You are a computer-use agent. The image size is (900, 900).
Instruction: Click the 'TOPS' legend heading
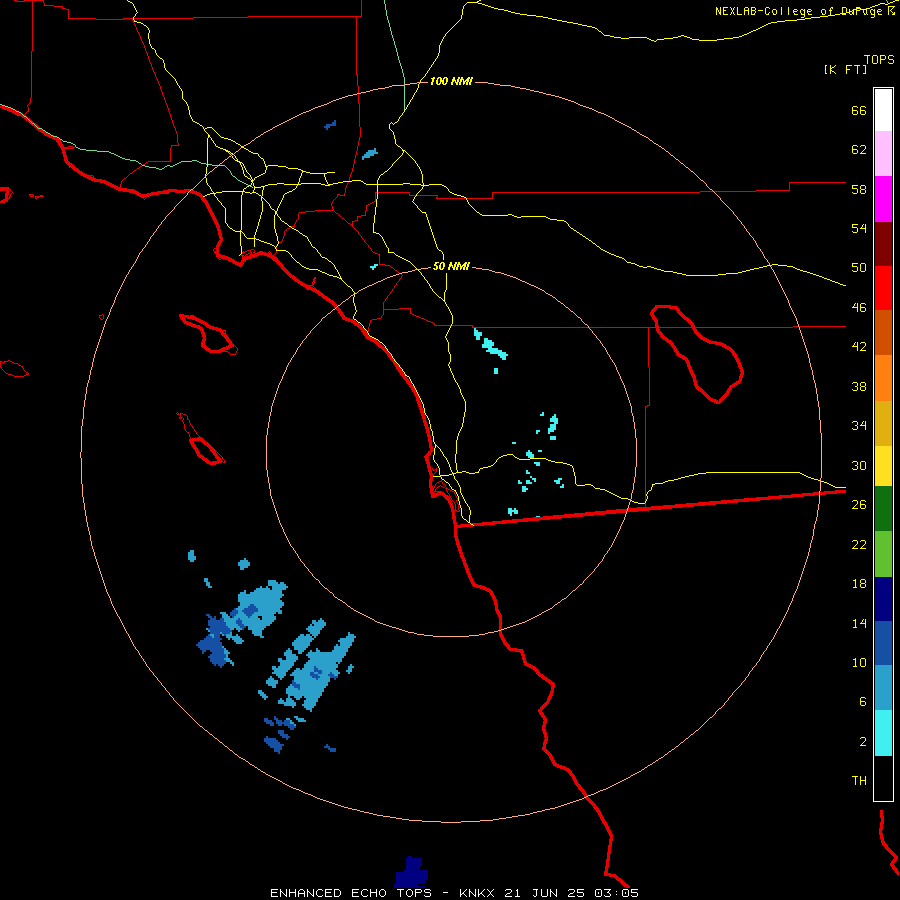point(879,59)
